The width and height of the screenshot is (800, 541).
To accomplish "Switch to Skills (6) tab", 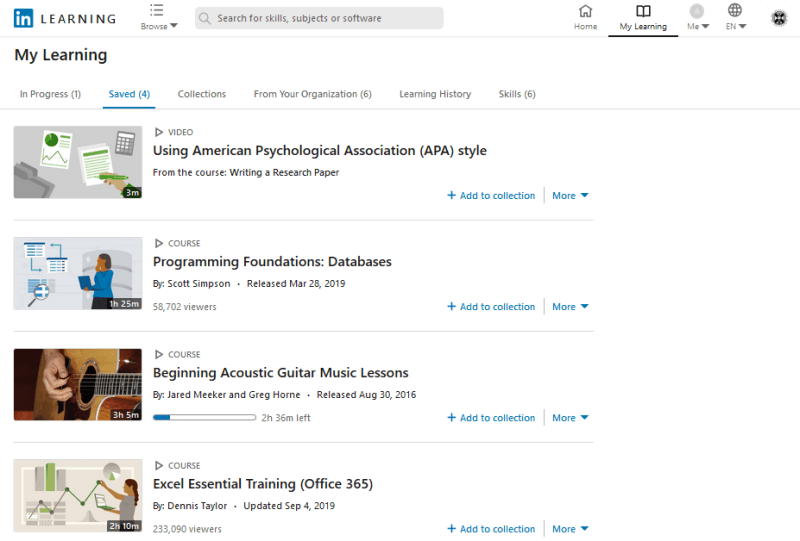I will pos(517,94).
